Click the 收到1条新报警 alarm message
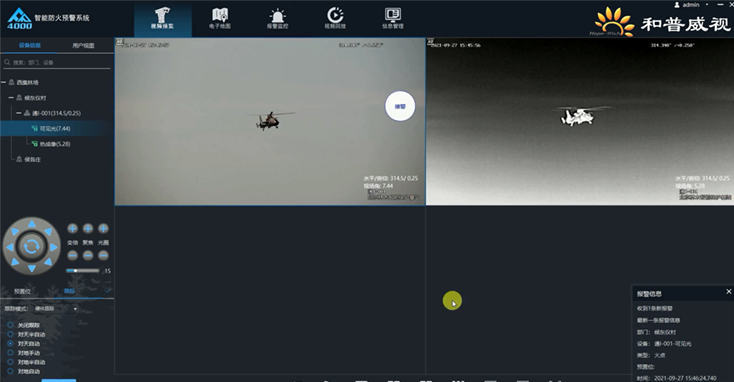Viewport: 734px width, 382px height. tap(654, 309)
